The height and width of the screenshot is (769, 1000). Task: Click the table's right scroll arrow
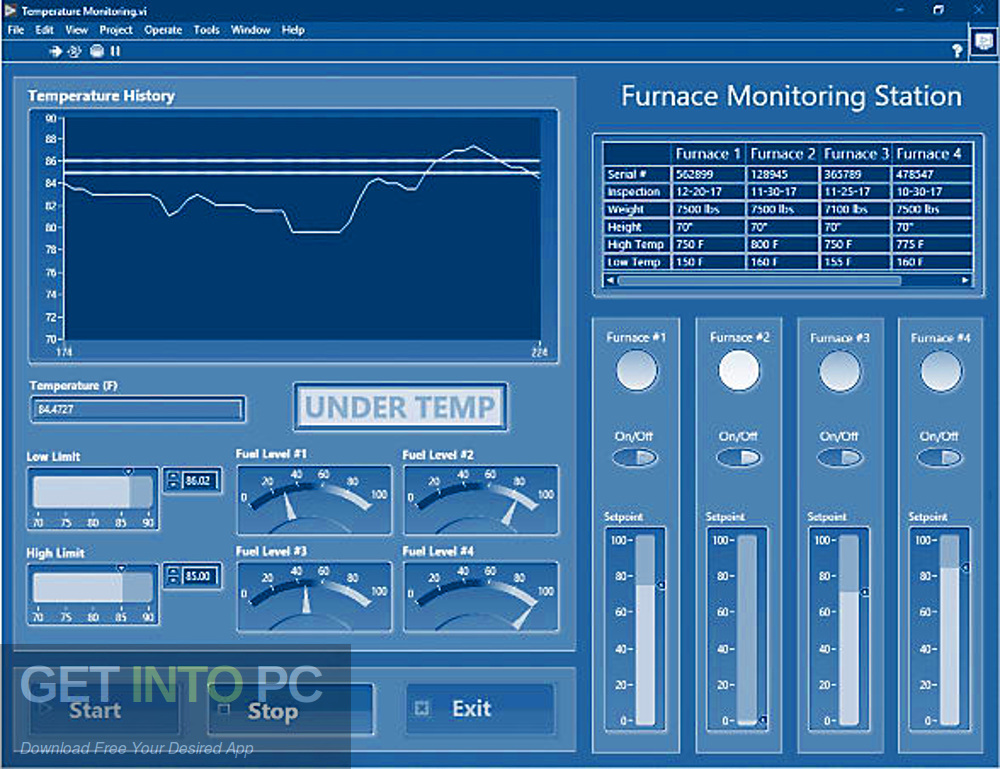(965, 280)
